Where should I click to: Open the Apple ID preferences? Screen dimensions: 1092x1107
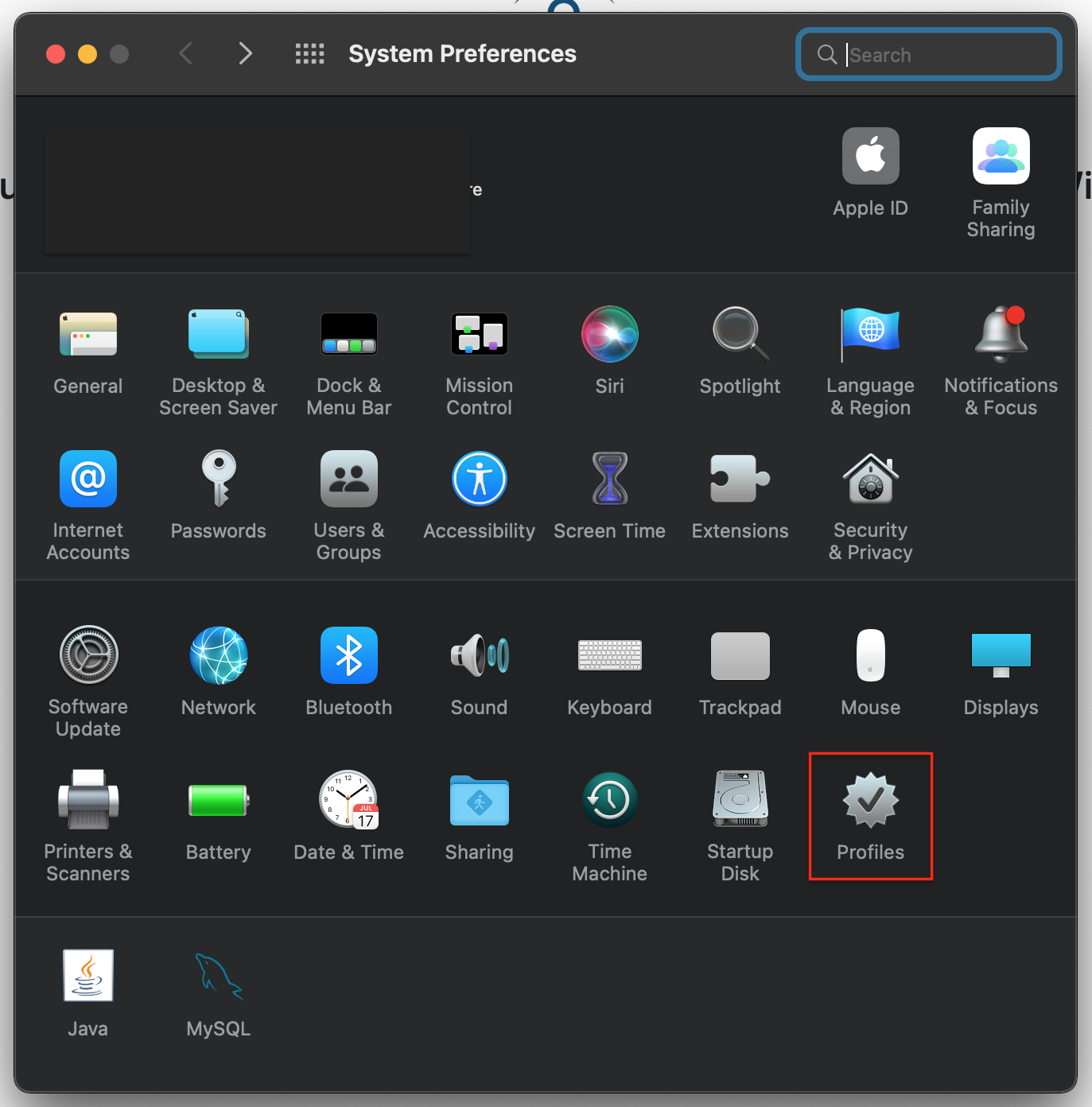[x=870, y=156]
